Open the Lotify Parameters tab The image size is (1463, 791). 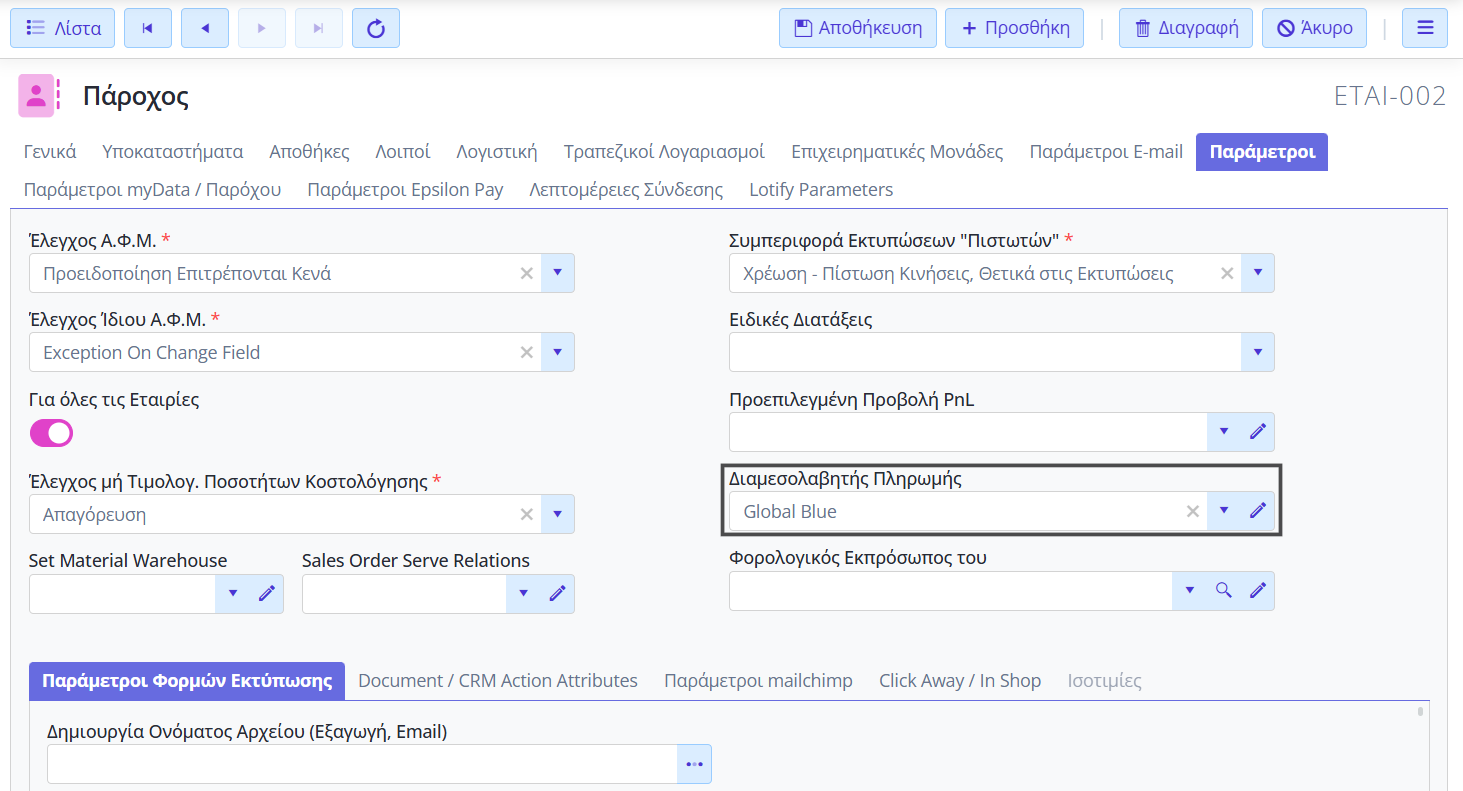point(821,189)
